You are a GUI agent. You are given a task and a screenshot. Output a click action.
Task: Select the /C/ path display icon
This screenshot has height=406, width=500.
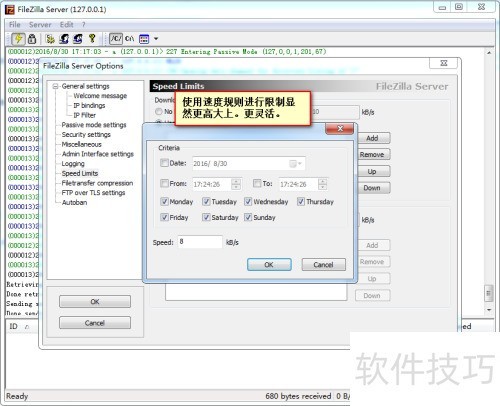[x=116, y=39]
